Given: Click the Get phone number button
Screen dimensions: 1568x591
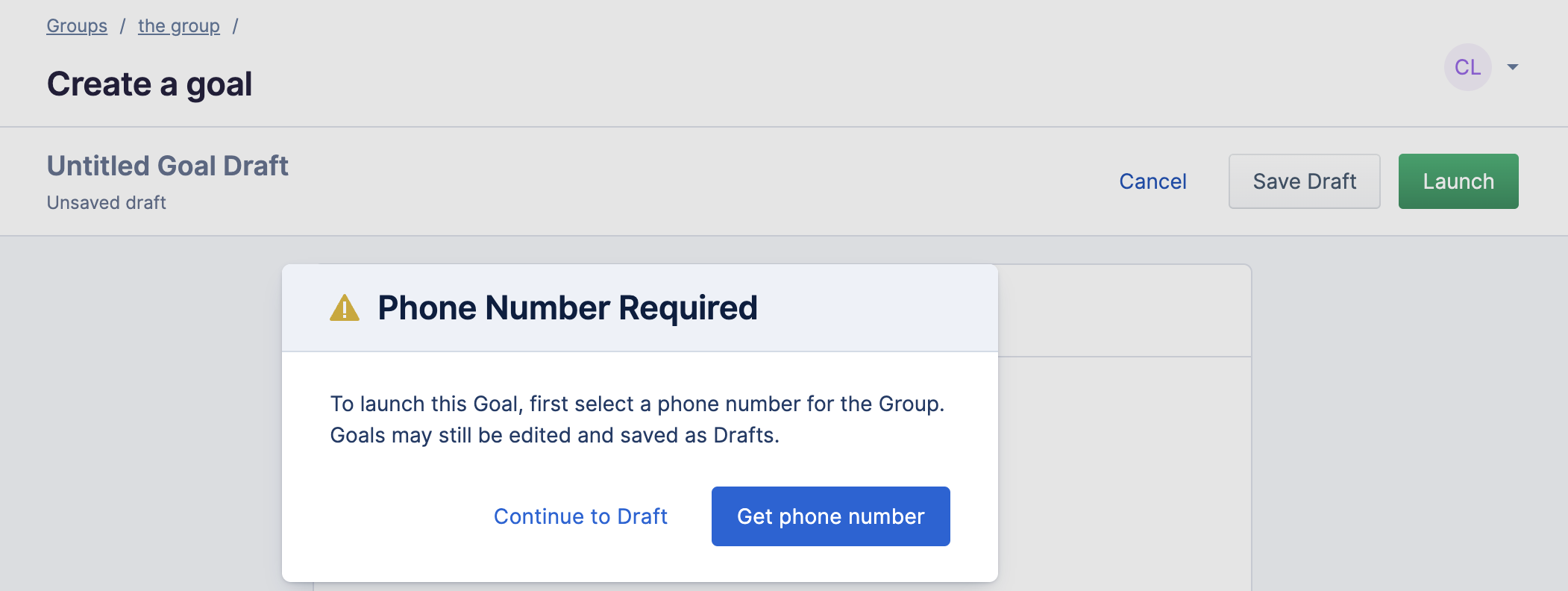Looking at the screenshot, I should click(x=831, y=516).
